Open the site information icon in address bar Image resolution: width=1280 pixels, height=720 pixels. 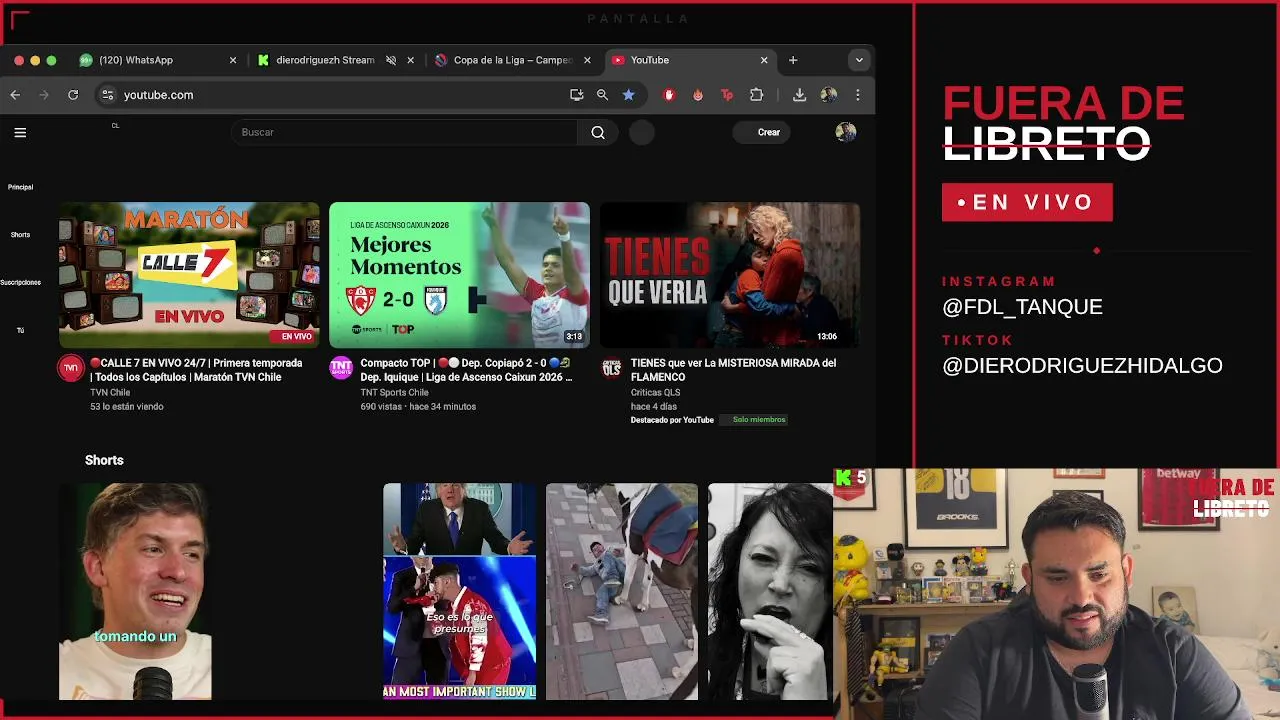tap(108, 95)
